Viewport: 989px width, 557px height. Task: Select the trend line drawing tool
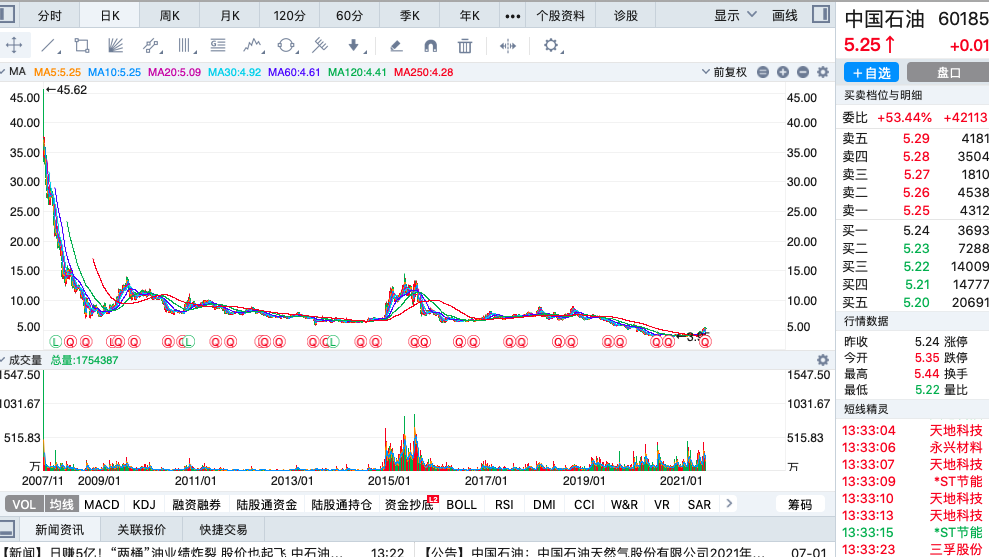tap(49, 45)
